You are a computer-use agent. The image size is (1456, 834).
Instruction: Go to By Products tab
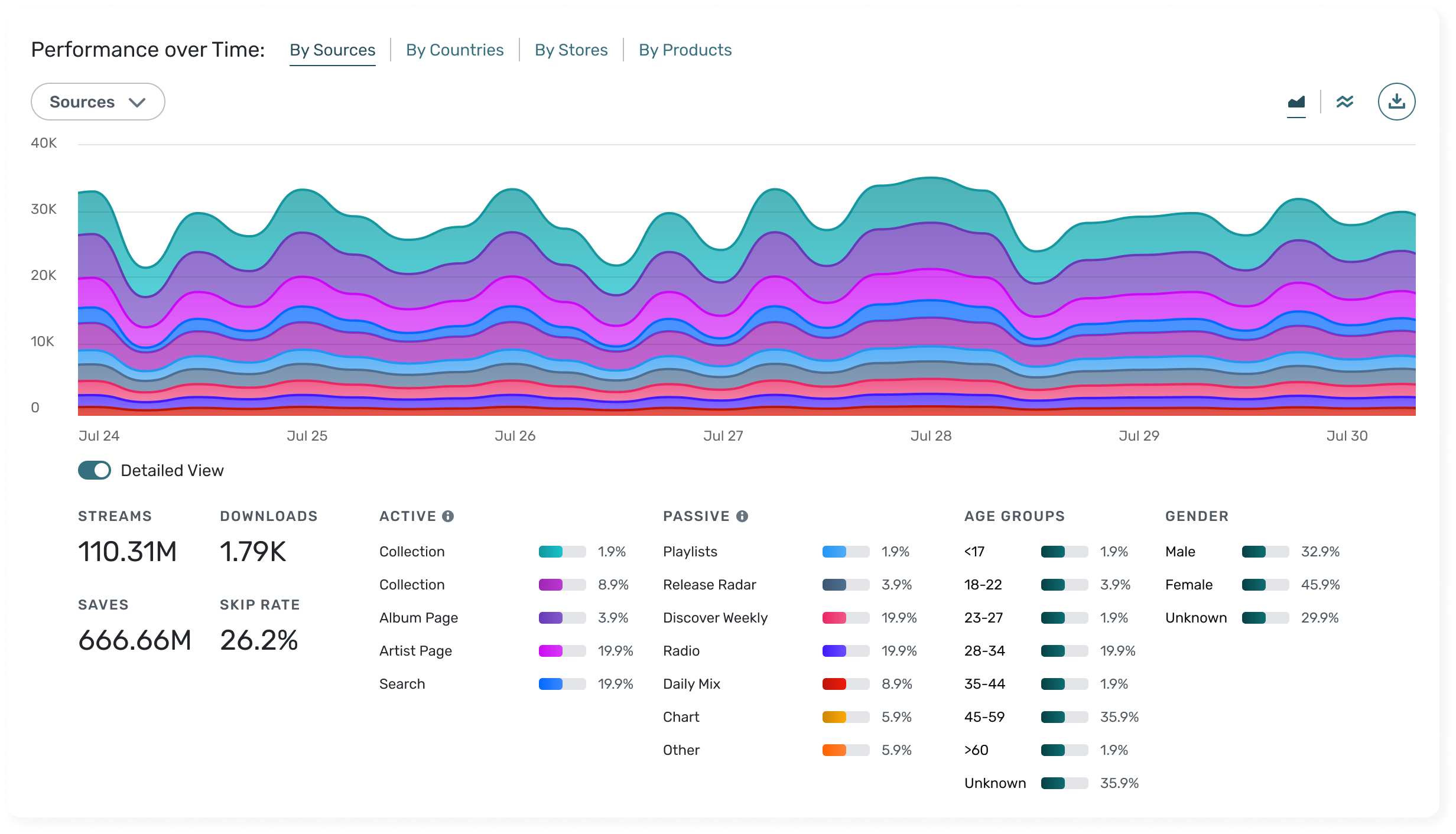[x=685, y=50]
